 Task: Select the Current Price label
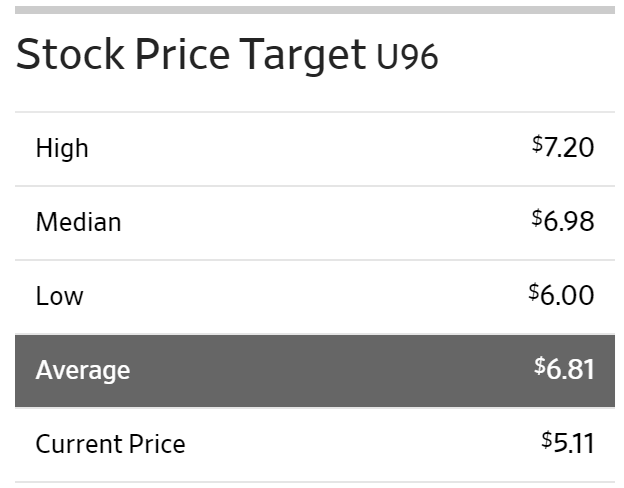(110, 444)
